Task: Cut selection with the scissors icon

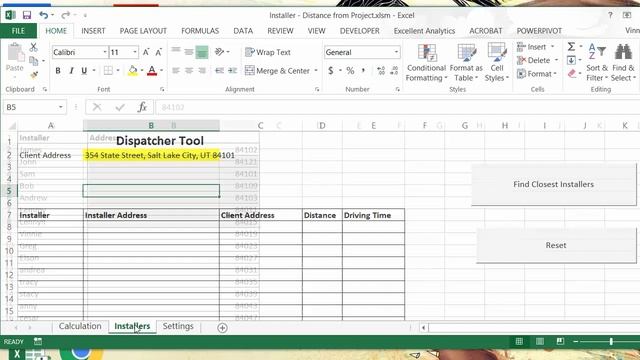Action: point(33,47)
